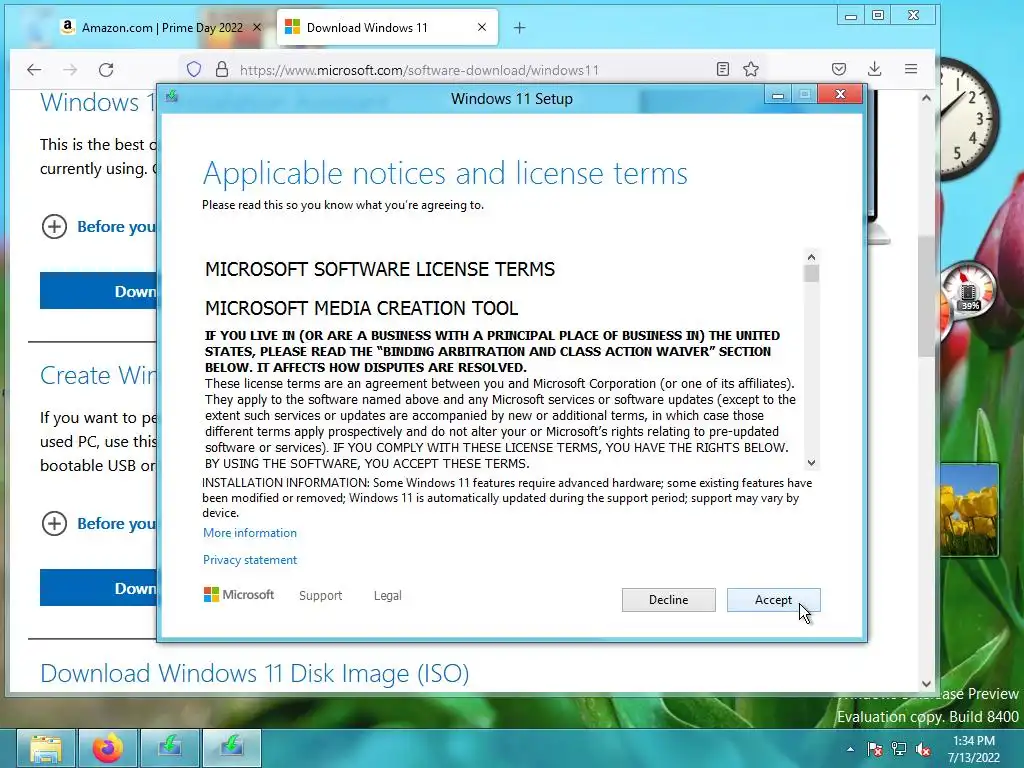Viewport: 1024px width, 768px height.
Task: Close the Download Windows 11 tab
Action: [482, 27]
